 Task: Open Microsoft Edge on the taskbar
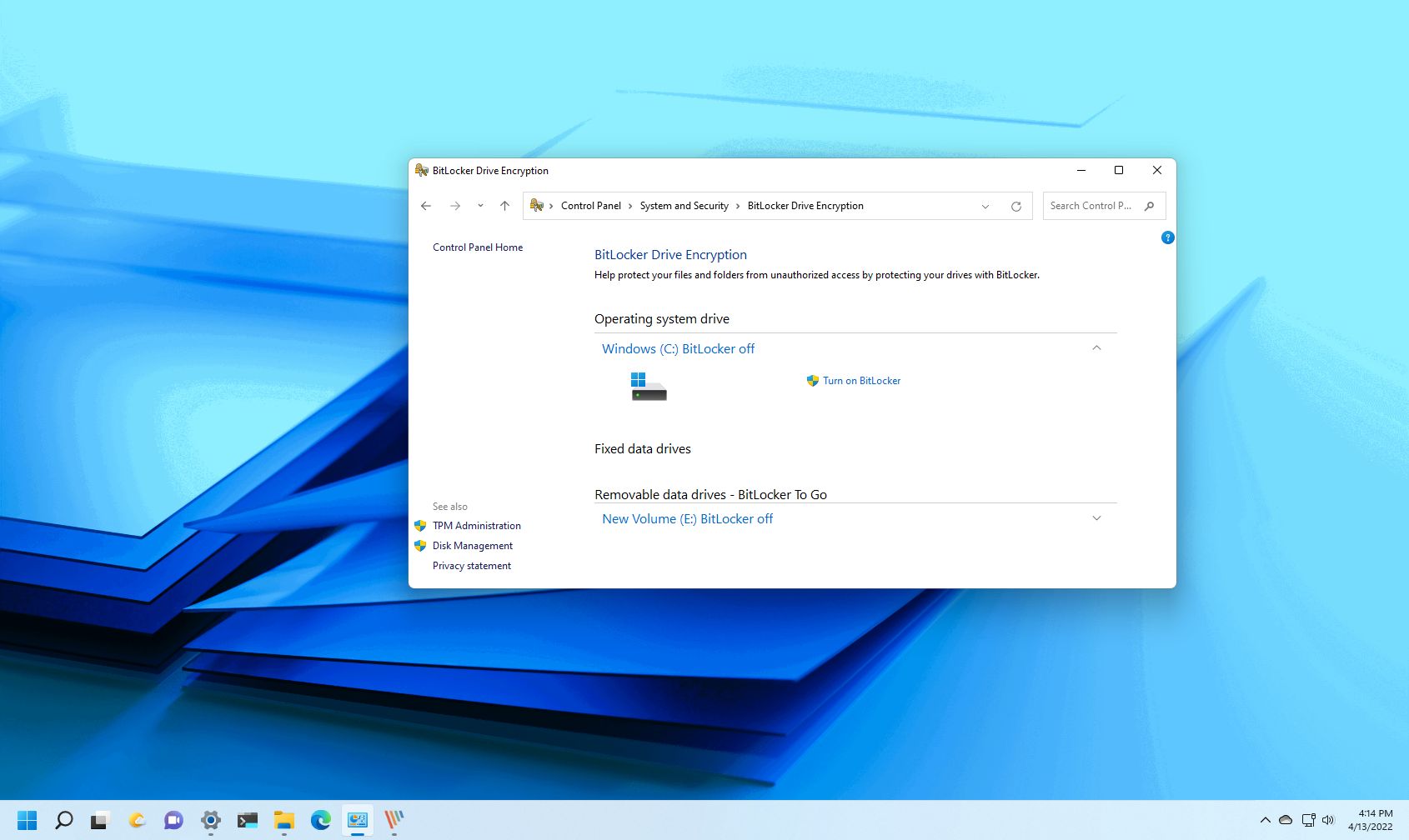(x=321, y=820)
